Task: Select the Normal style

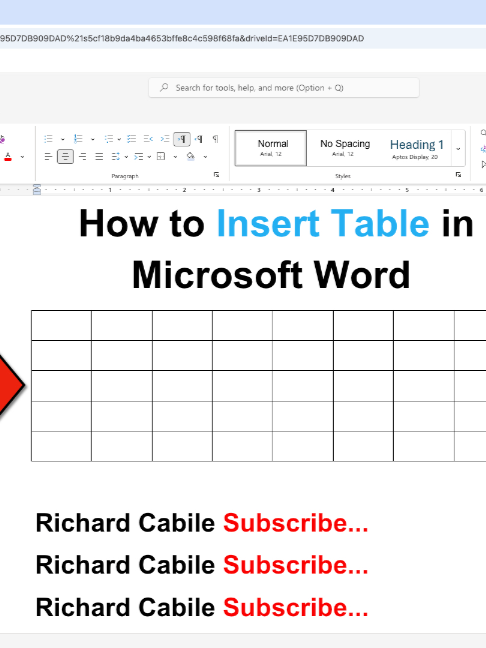Action: (x=271, y=148)
